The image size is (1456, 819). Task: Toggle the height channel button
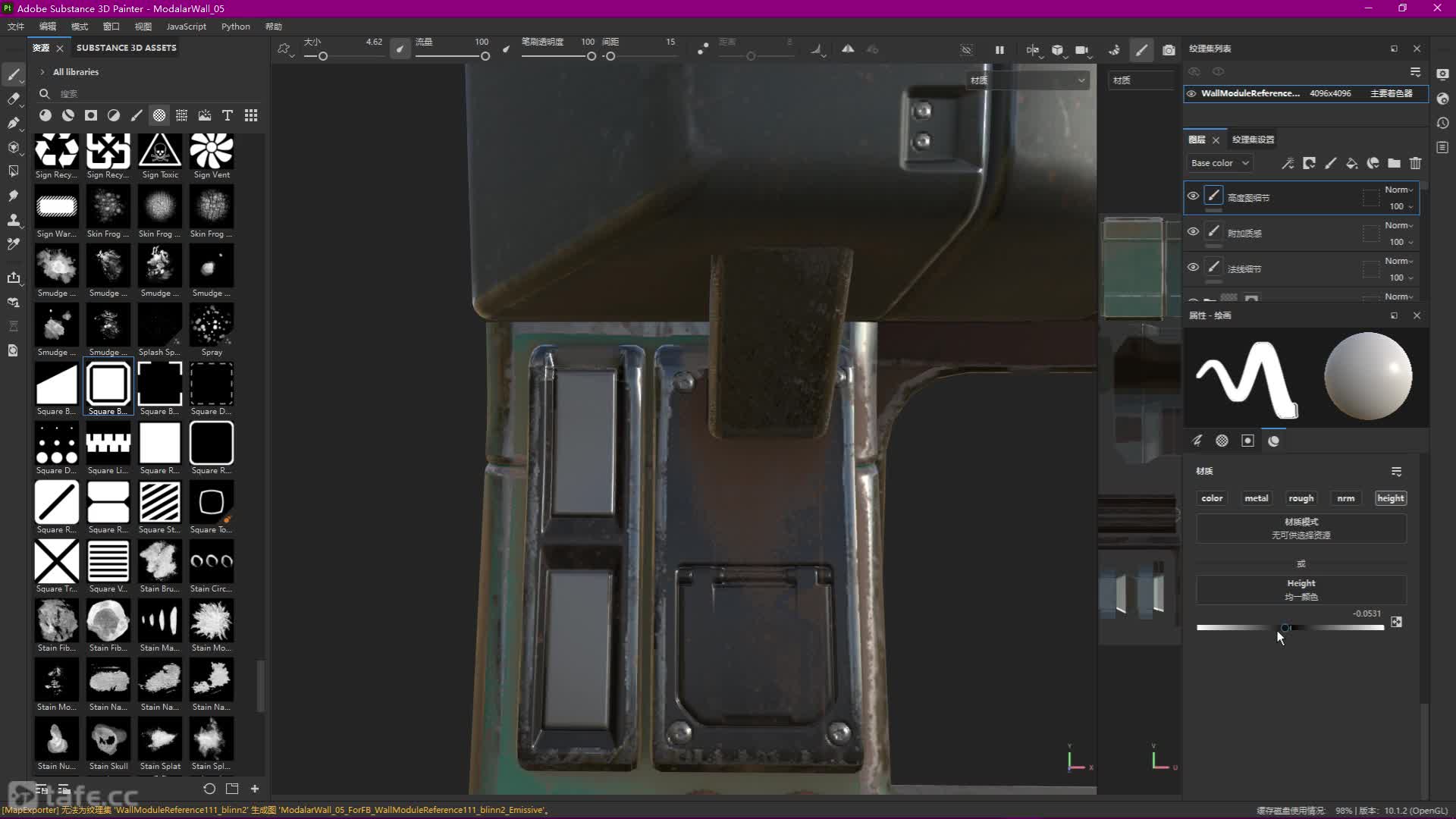(1390, 498)
